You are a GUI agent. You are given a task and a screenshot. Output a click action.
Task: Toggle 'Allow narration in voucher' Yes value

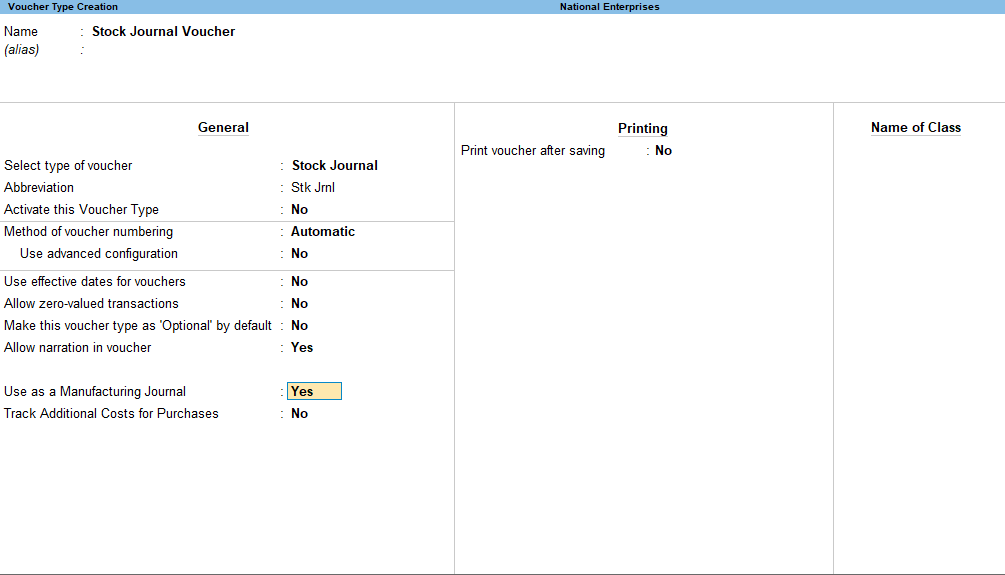pos(302,347)
